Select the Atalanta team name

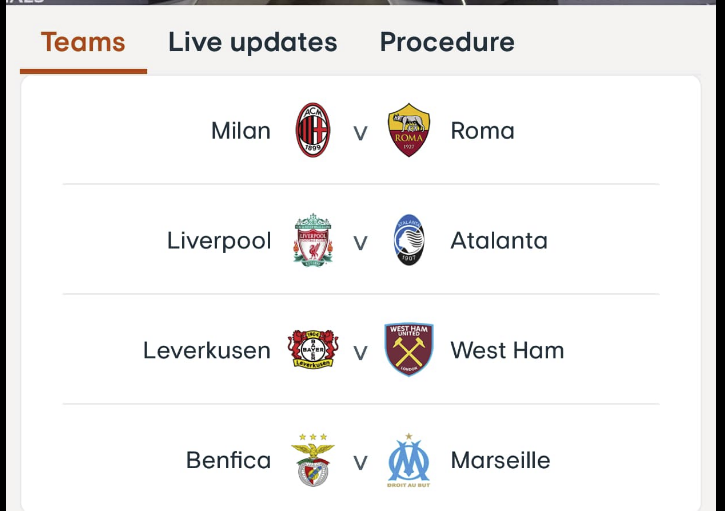pyautogui.click(x=499, y=241)
